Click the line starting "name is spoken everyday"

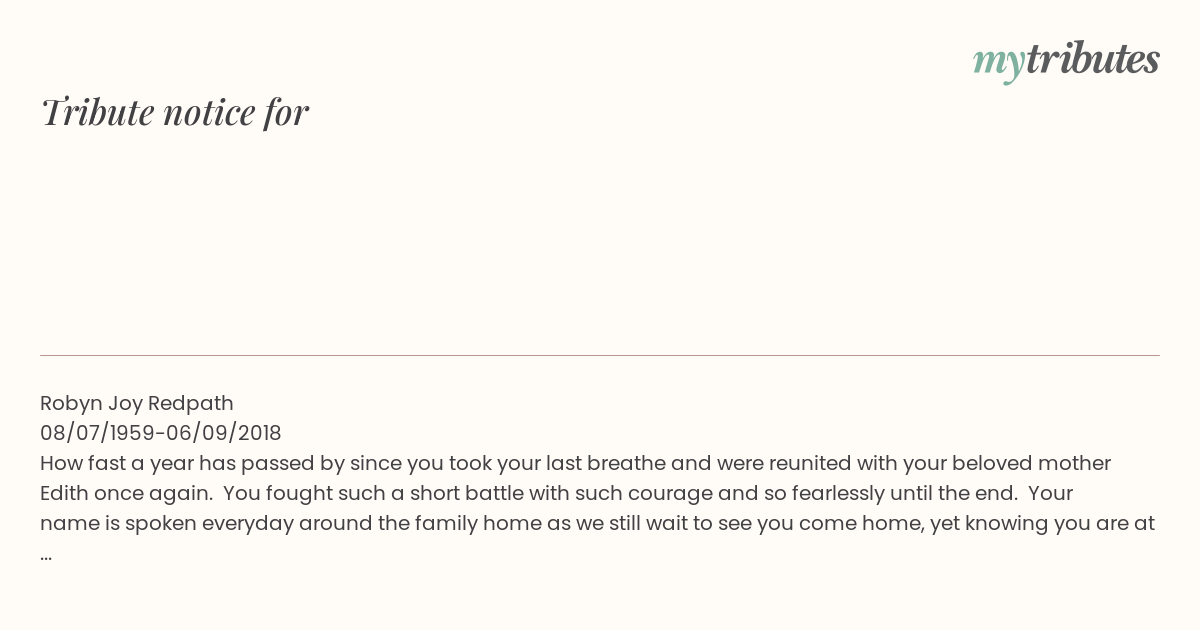click(597, 523)
